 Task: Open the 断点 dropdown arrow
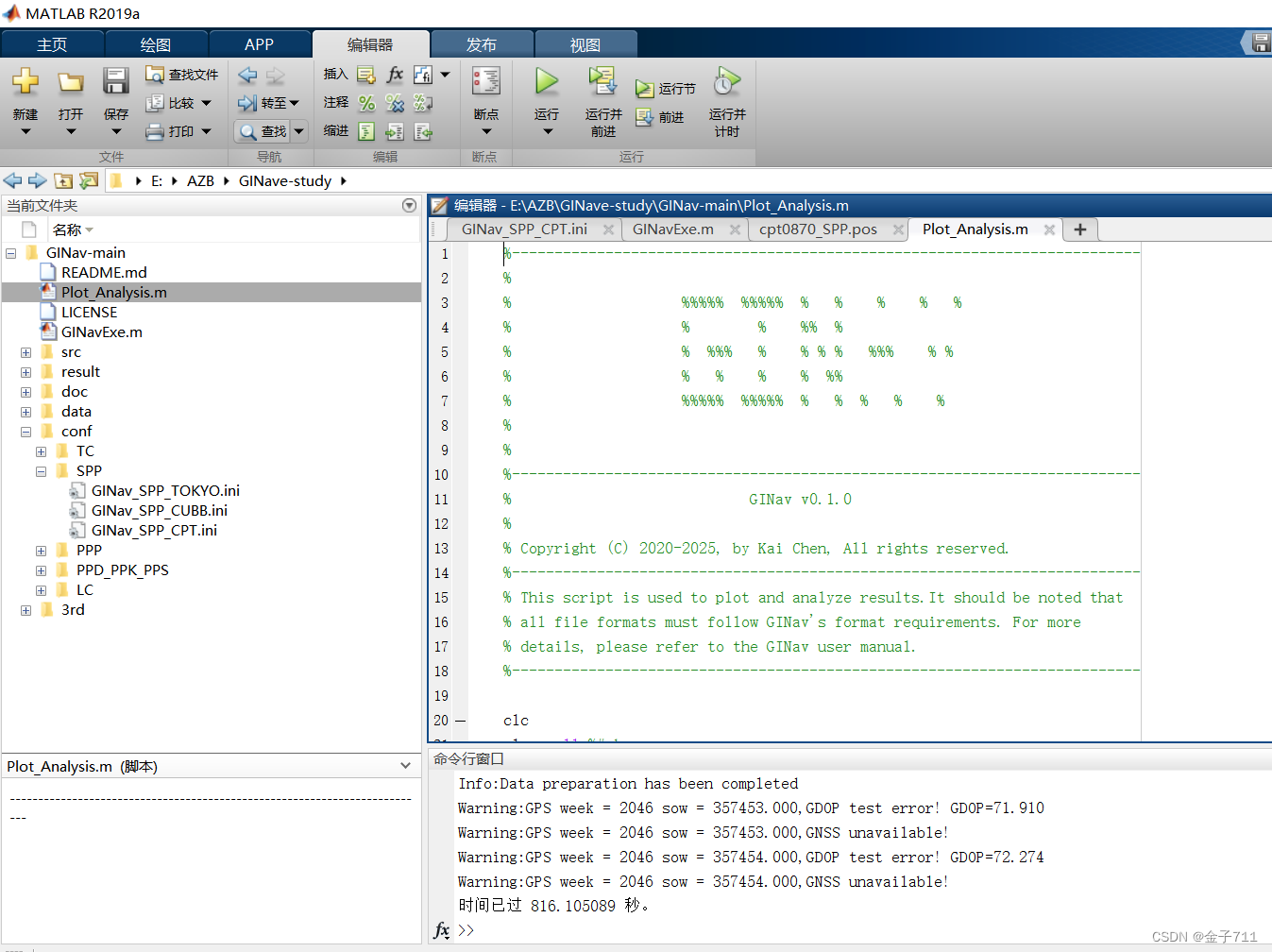tap(486, 131)
